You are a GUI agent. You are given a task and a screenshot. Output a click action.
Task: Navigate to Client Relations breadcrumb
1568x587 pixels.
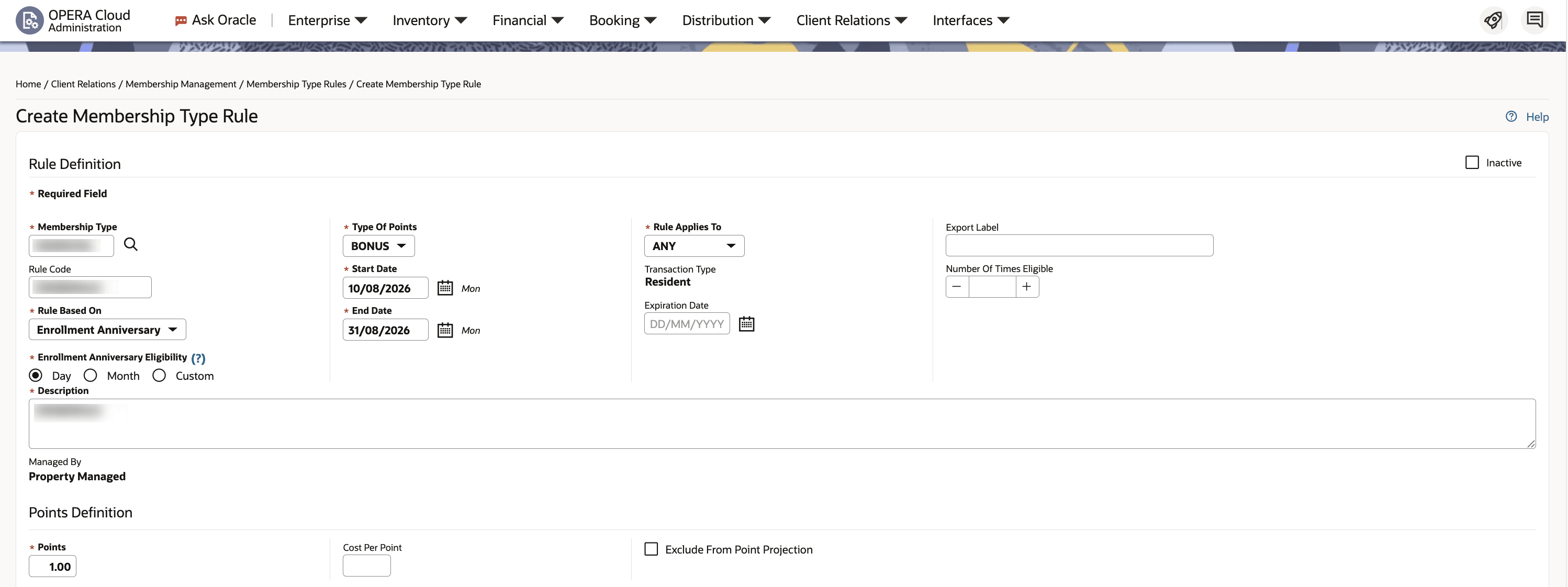click(x=83, y=84)
